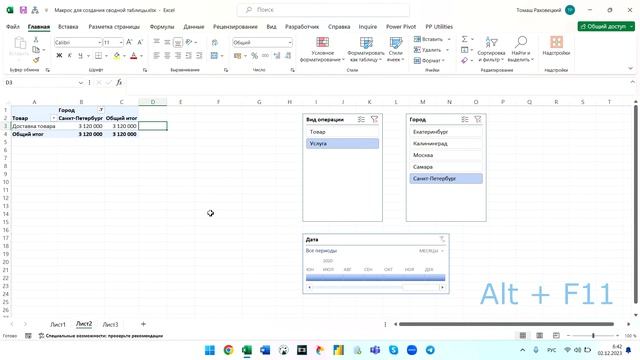Screen dimensions: 640x360
Task: Apply the yellow fill color bucket
Action: pos(117,56)
